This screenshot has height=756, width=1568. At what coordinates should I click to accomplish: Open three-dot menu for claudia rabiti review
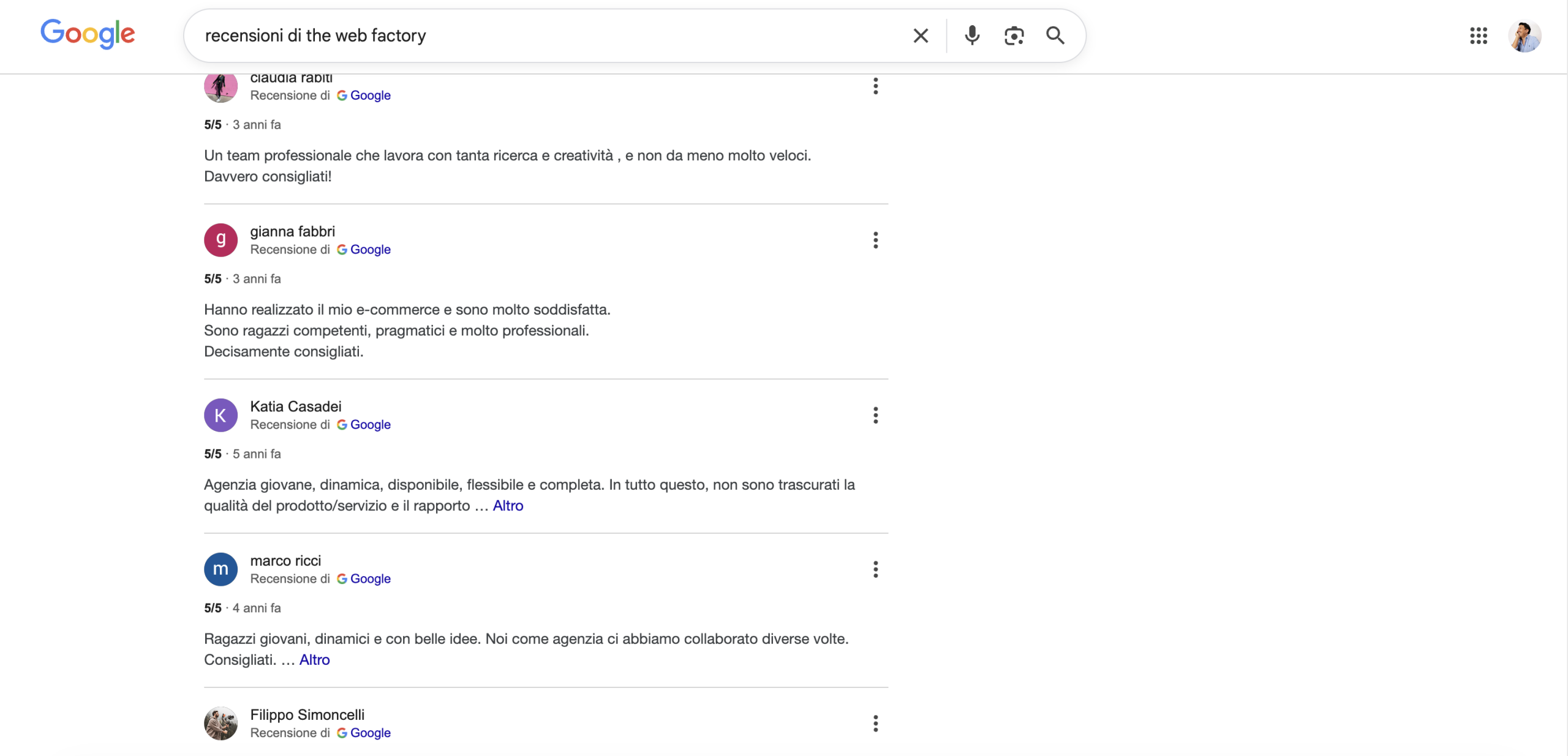coord(875,86)
